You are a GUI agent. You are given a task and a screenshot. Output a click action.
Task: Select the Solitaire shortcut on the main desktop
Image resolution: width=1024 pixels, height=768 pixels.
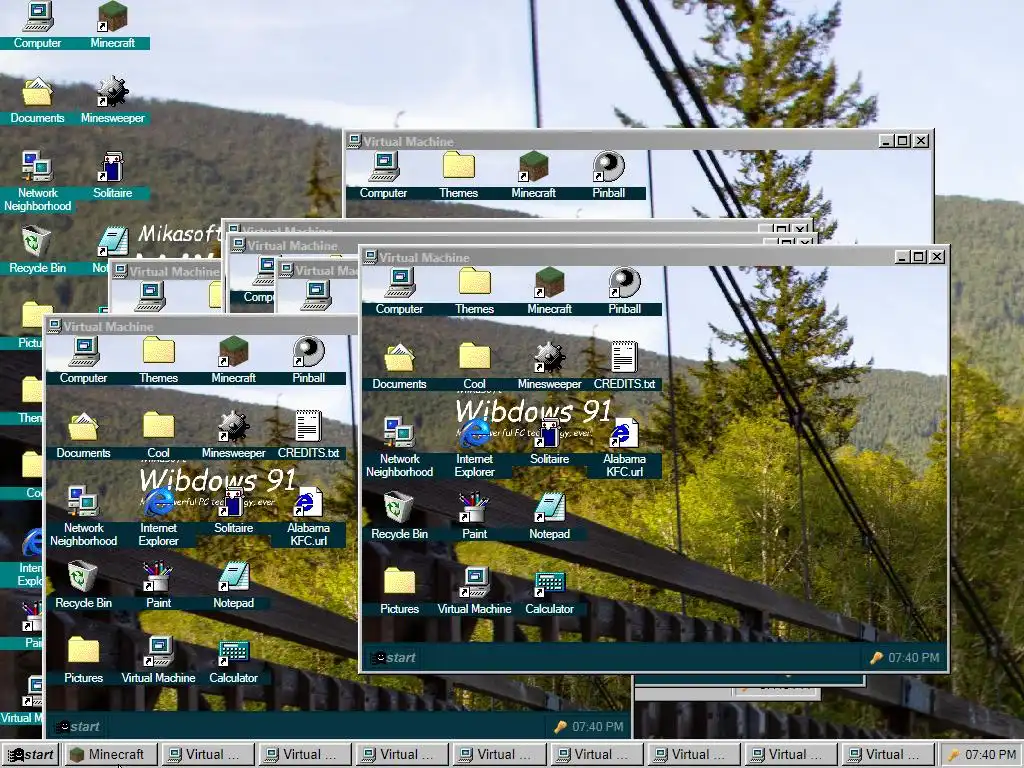(x=112, y=176)
